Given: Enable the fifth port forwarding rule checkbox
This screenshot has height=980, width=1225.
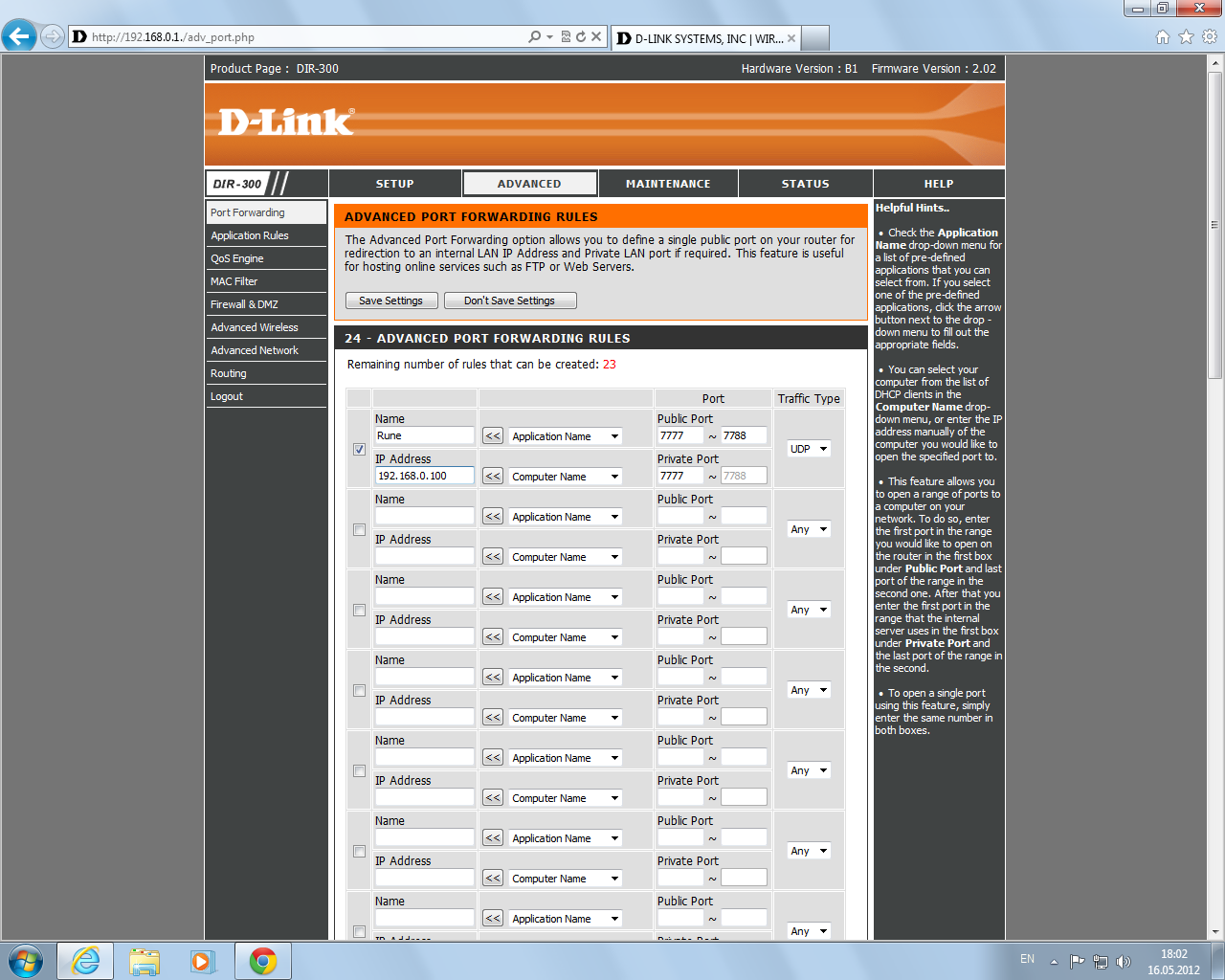Looking at the screenshot, I should pyautogui.click(x=359, y=770).
